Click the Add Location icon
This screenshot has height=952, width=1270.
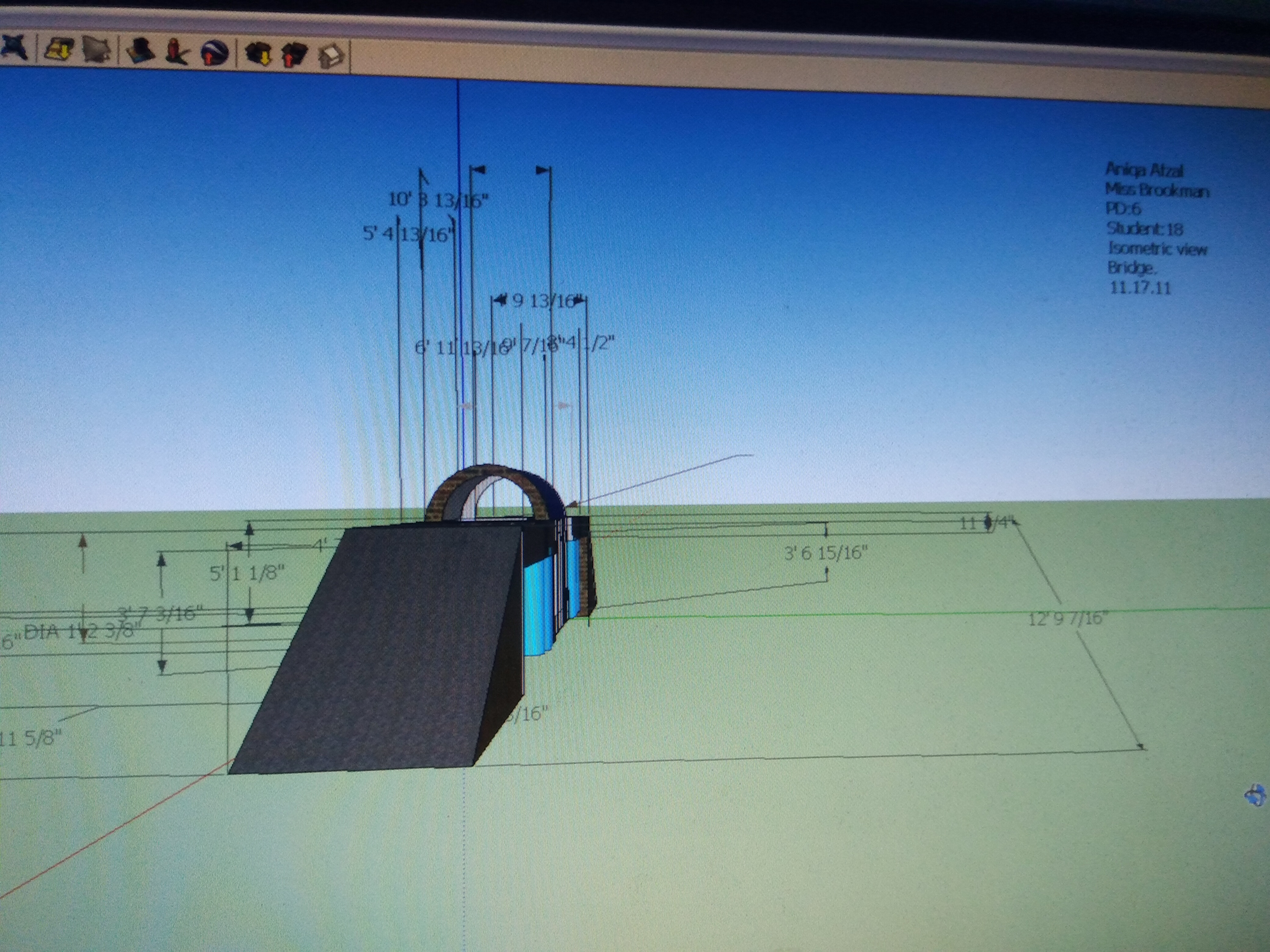click(x=59, y=49)
